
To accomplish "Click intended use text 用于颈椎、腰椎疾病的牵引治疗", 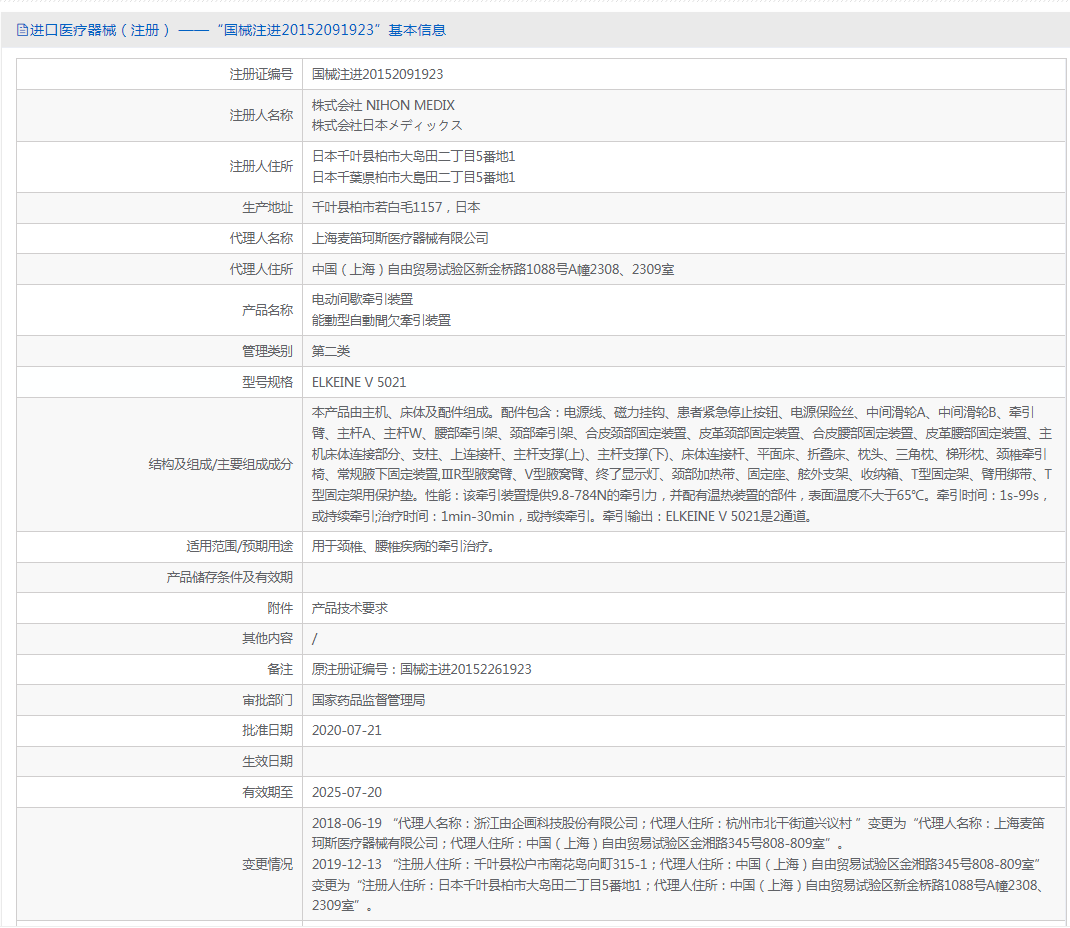I will click(x=403, y=547).
